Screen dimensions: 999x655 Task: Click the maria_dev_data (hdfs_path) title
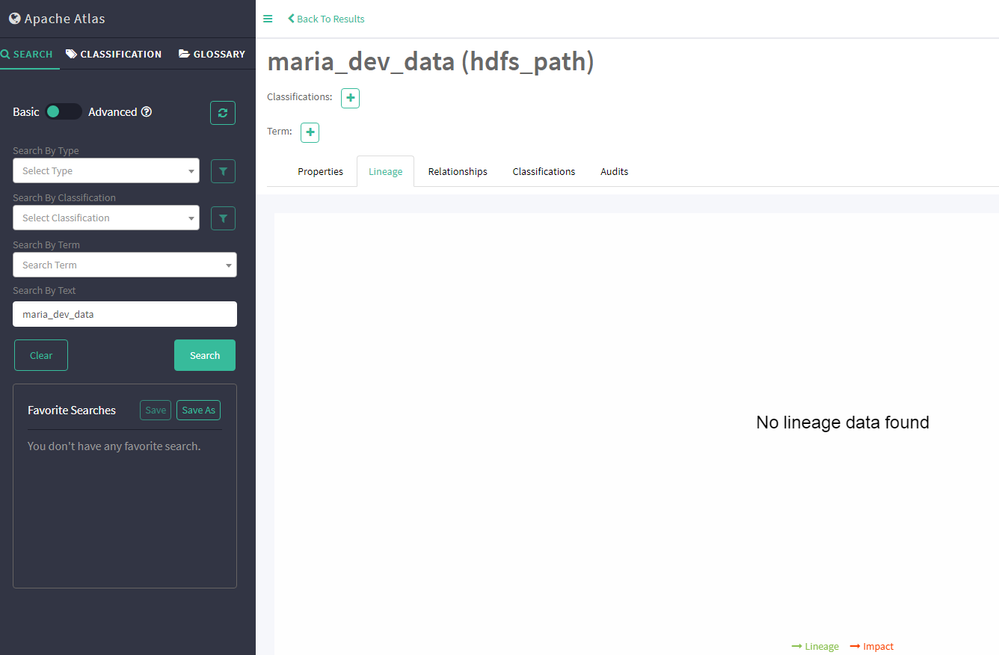point(431,62)
